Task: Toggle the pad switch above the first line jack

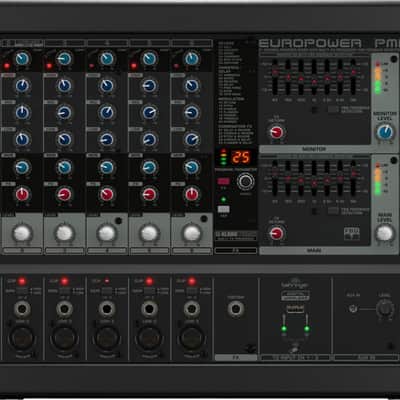Action: click(22, 291)
